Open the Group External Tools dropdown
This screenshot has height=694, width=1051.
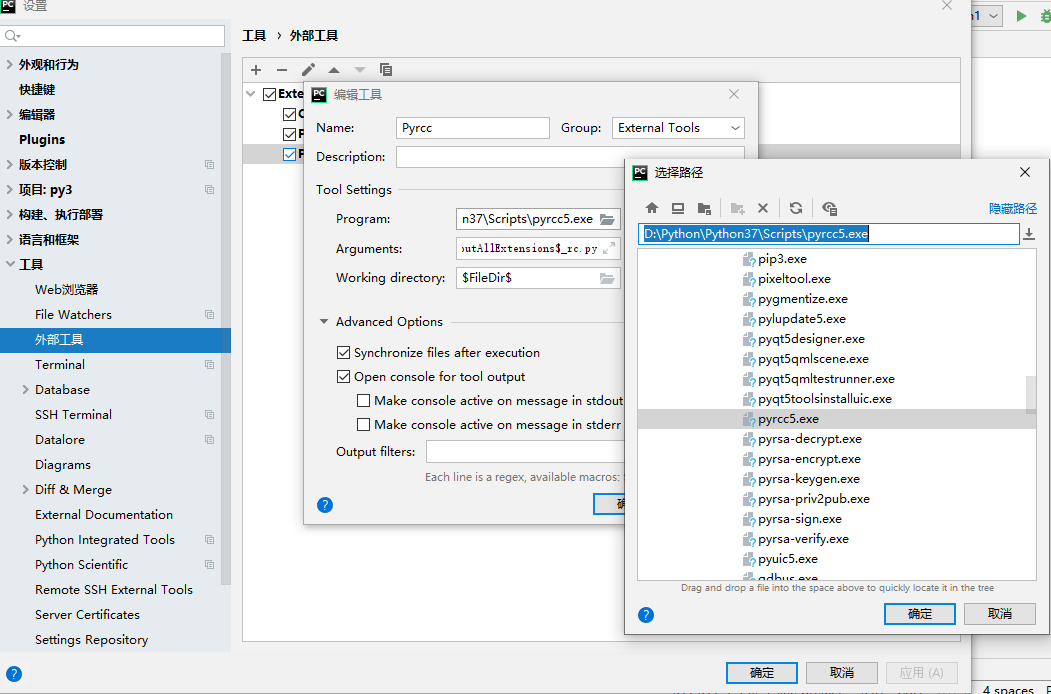[x=678, y=128]
